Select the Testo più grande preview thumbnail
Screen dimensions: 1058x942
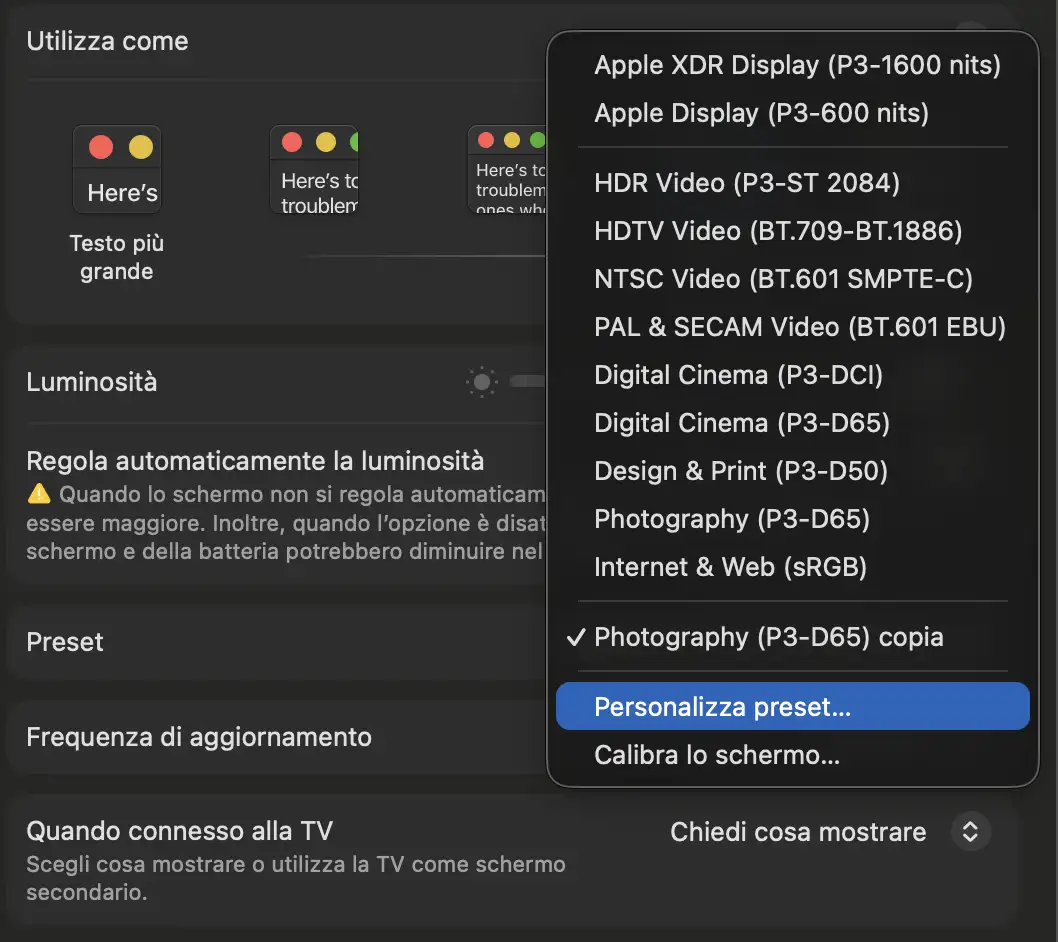(x=117, y=168)
